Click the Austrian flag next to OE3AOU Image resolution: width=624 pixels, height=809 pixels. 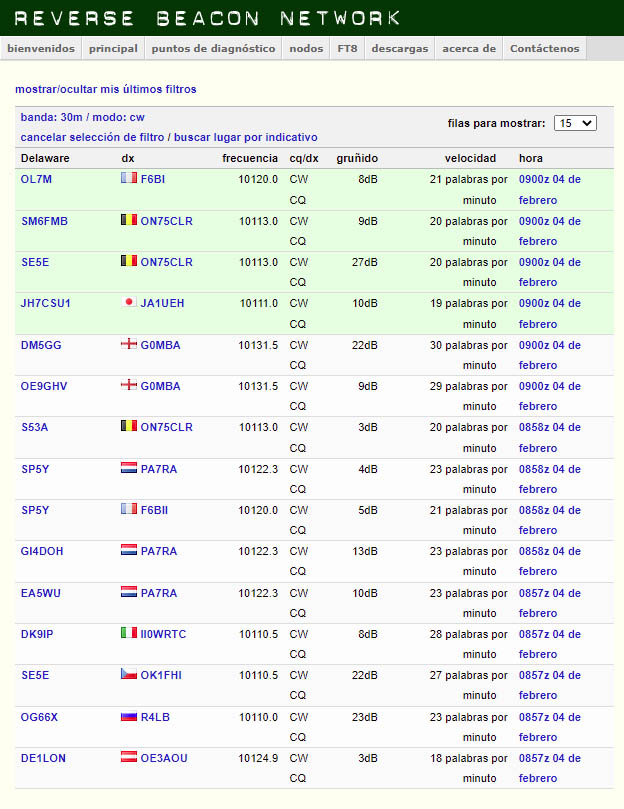point(128,758)
